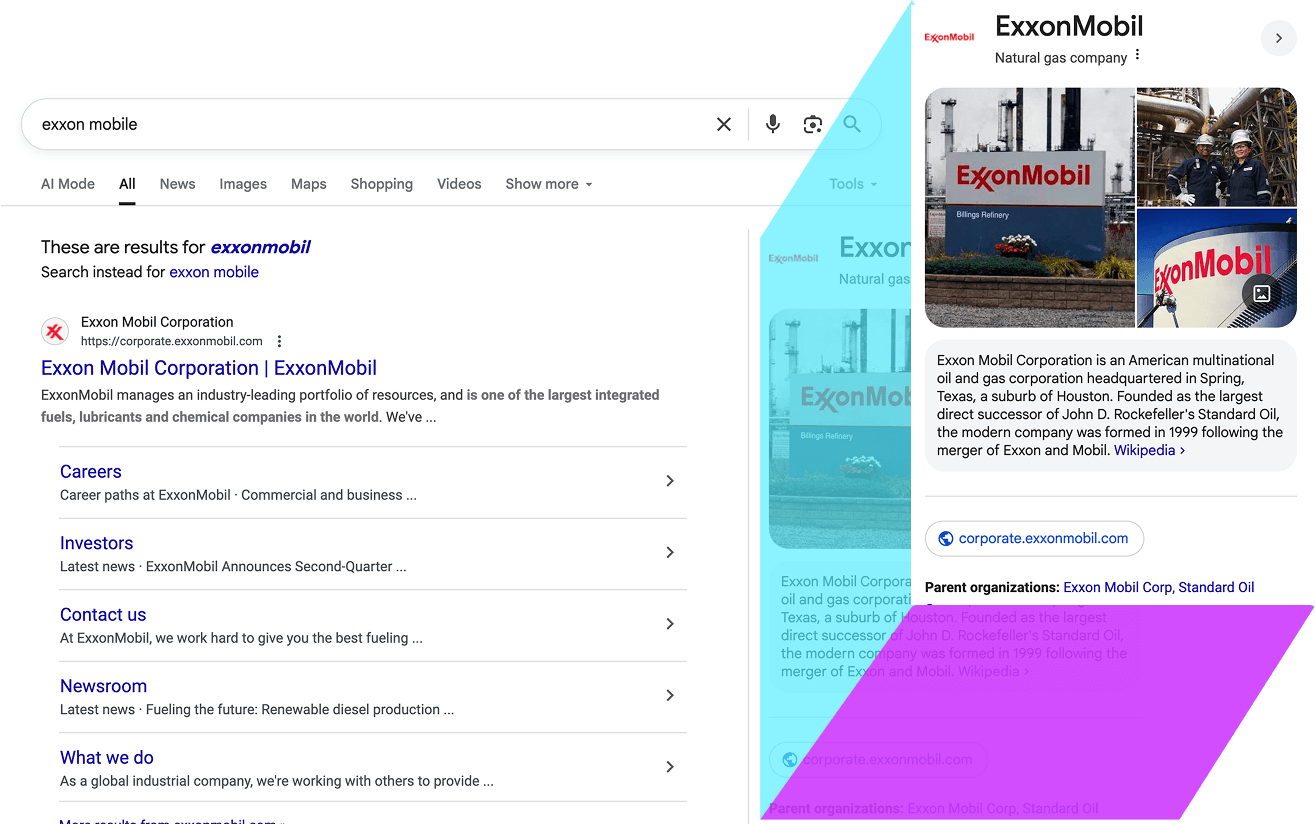Open the Exxon Mobil Corp parent organization link

[x=1117, y=587]
